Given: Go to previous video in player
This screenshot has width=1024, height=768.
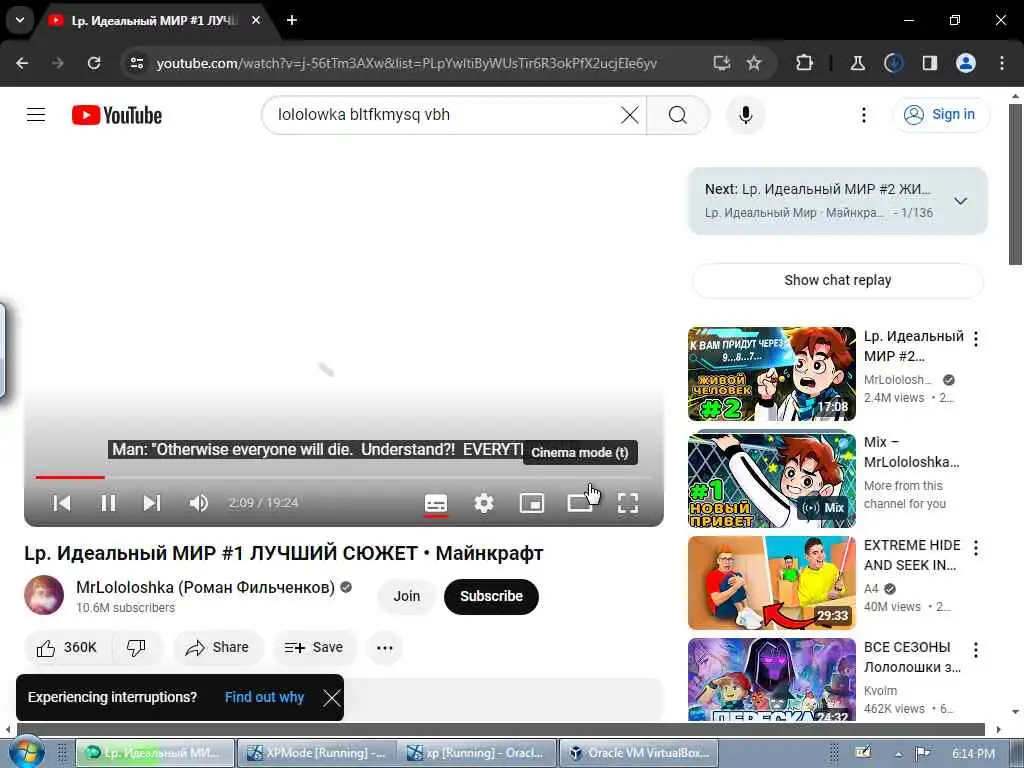Looking at the screenshot, I should click(62, 503).
